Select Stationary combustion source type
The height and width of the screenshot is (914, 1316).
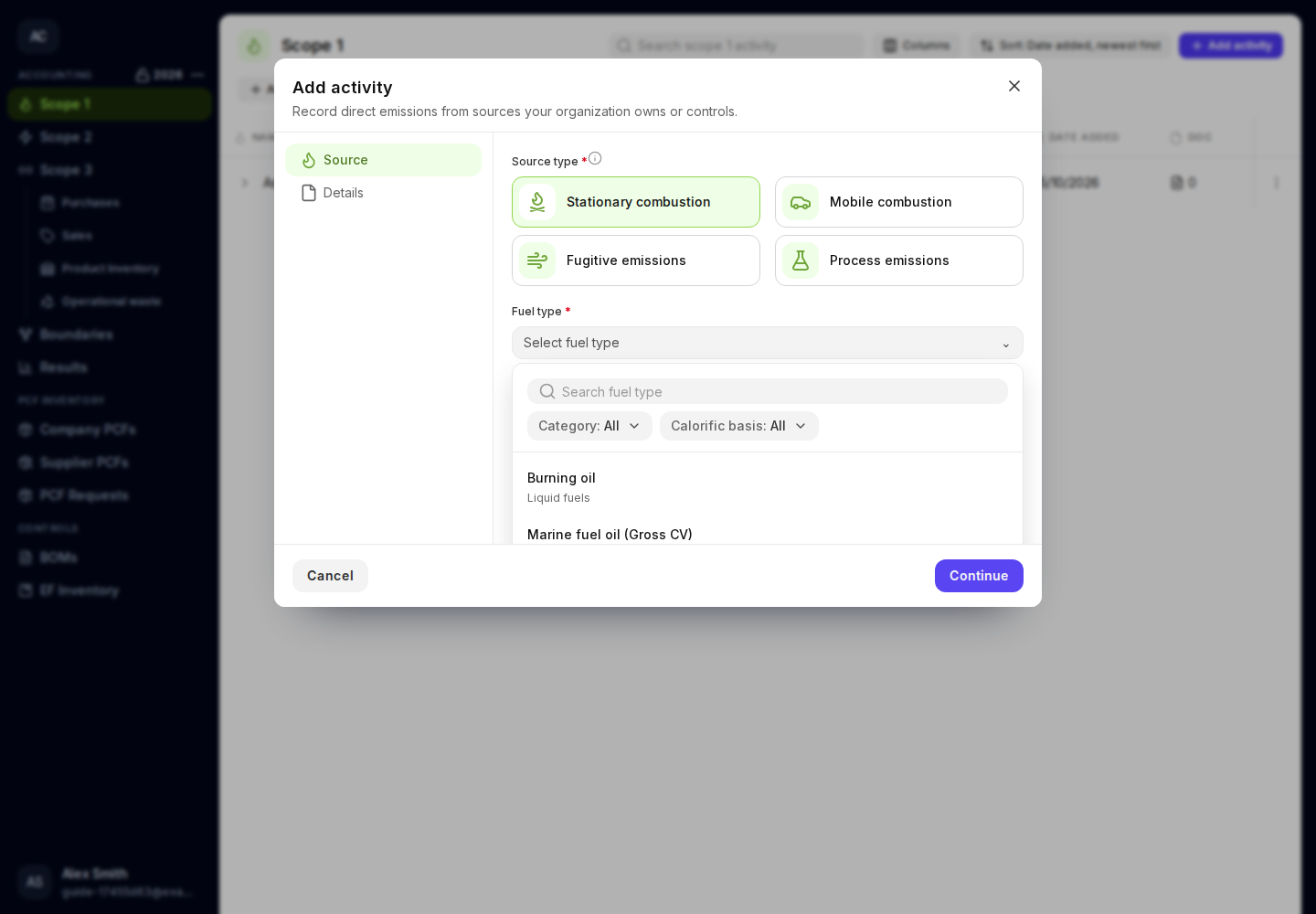click(636, 202)
